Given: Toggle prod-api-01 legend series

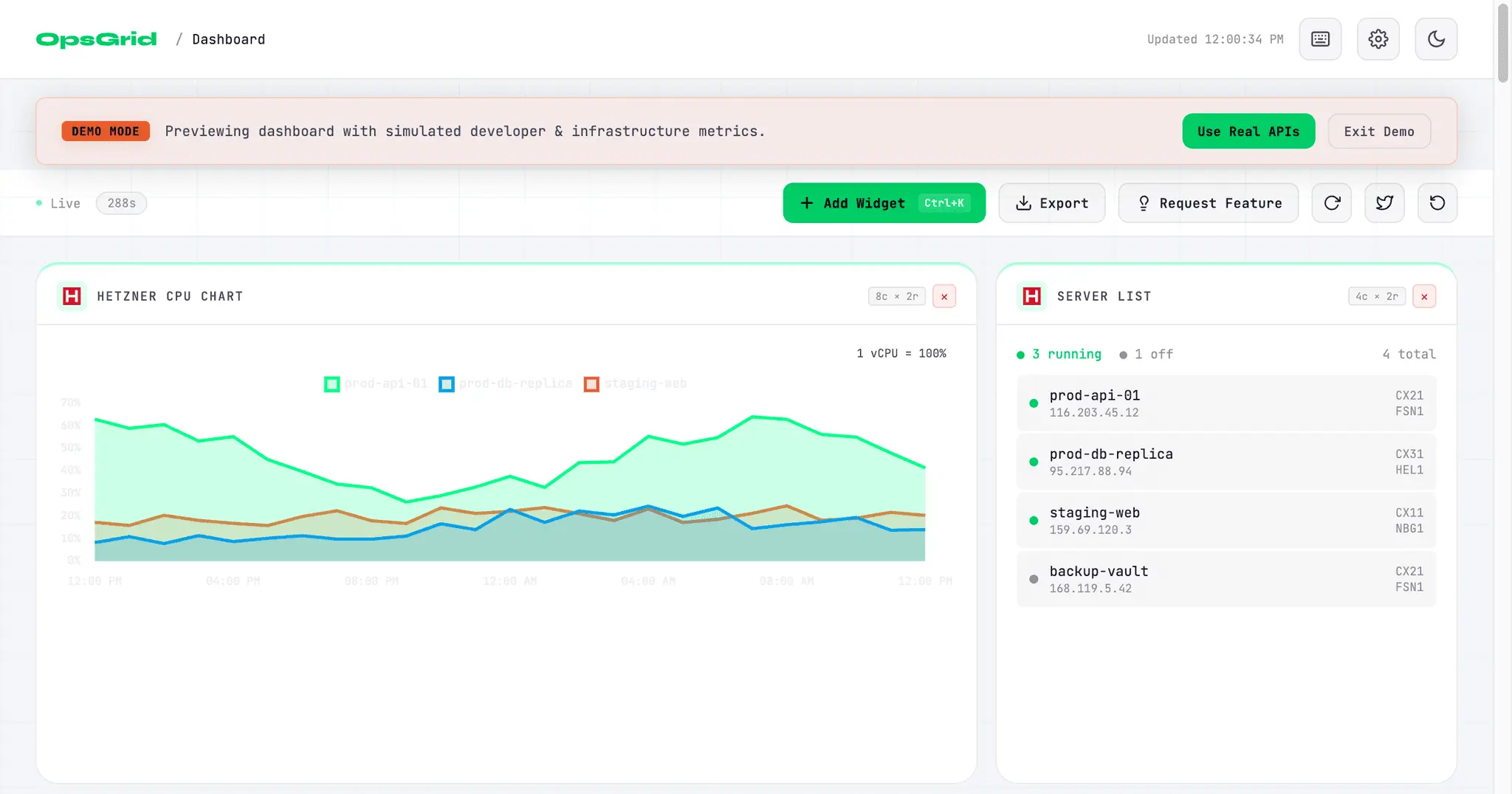Looking at the screenshot, I should click(376, 383).
